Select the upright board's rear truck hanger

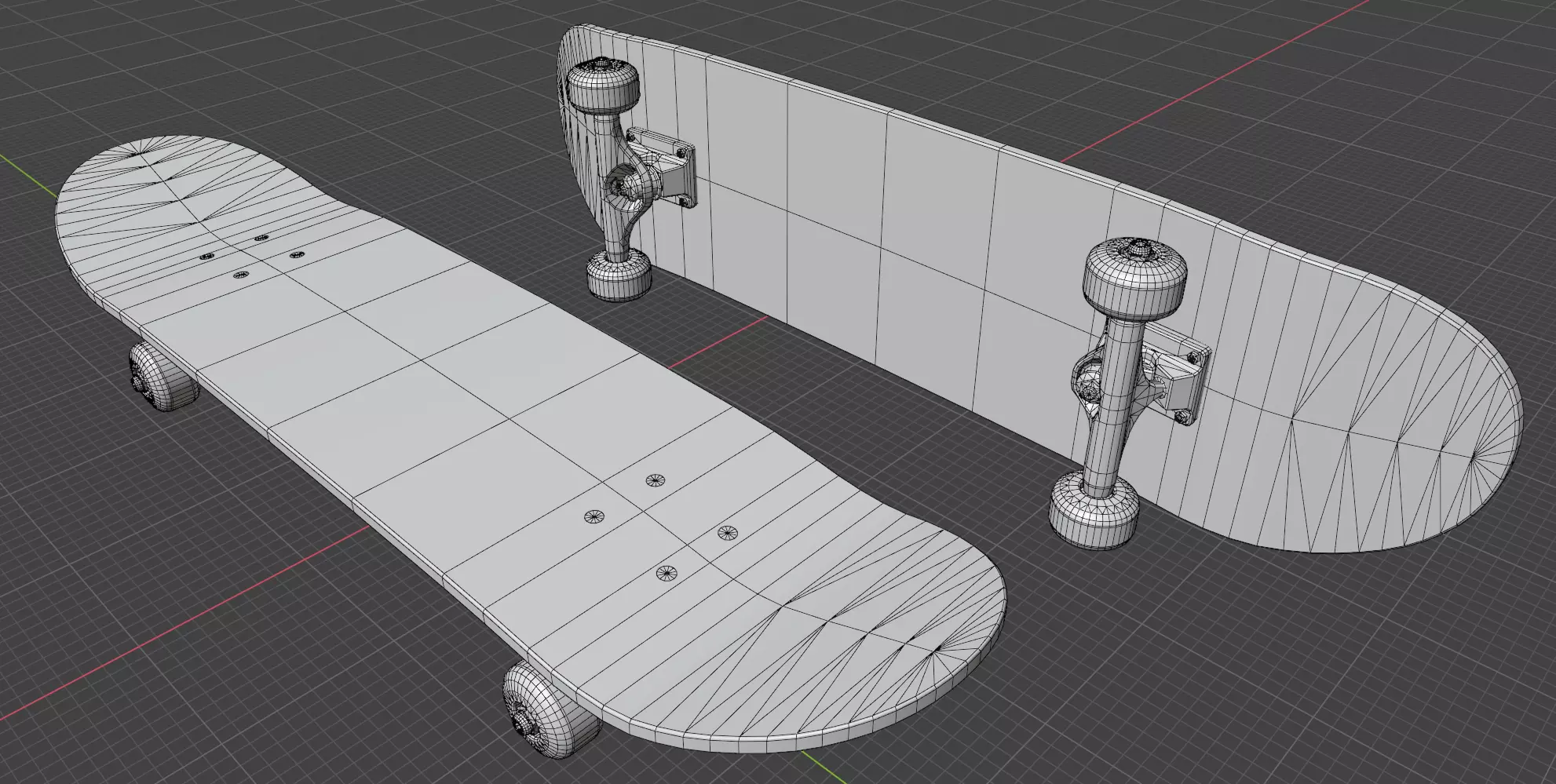(628, 188)
